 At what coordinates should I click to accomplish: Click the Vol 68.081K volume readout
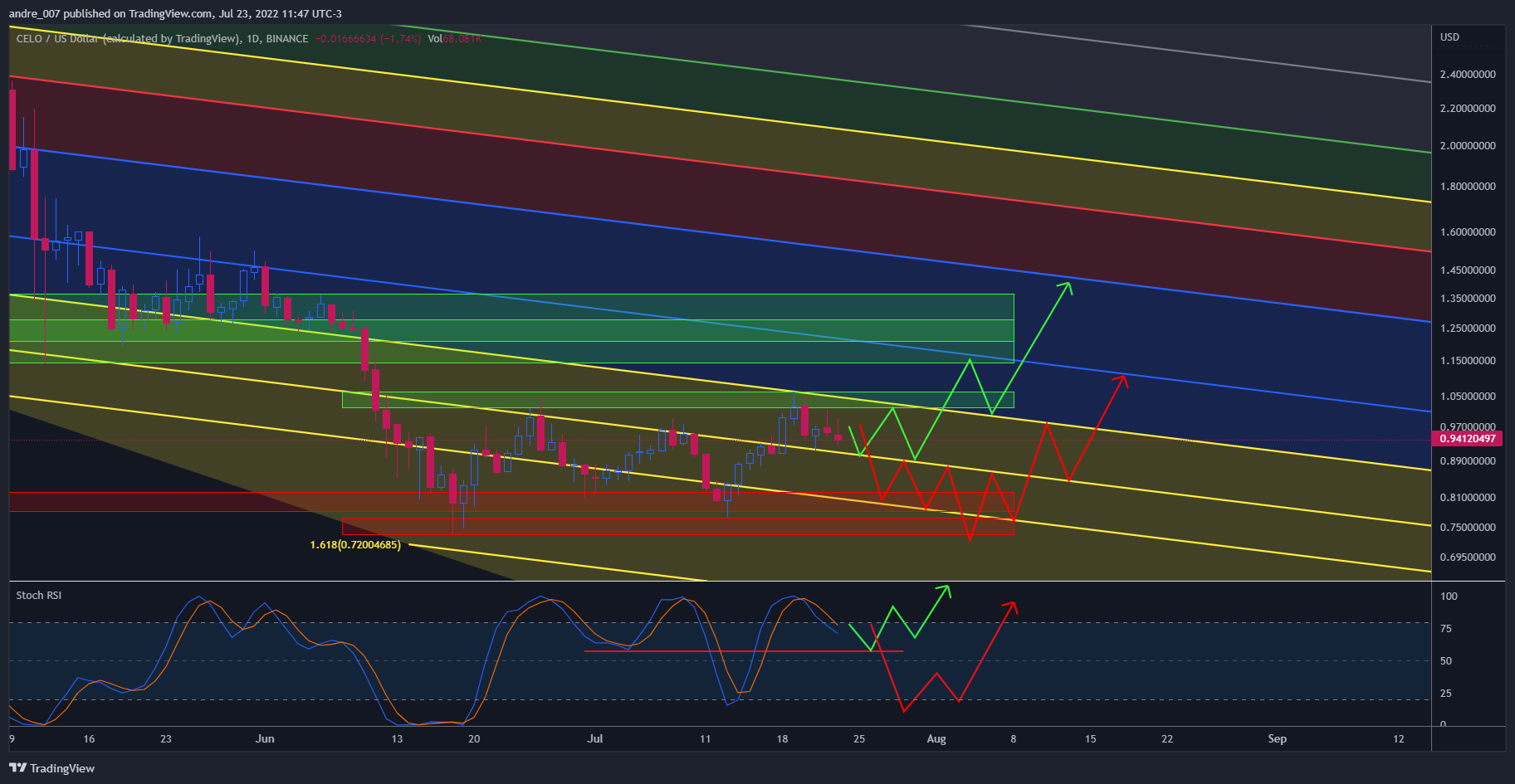tap(454, 39)
